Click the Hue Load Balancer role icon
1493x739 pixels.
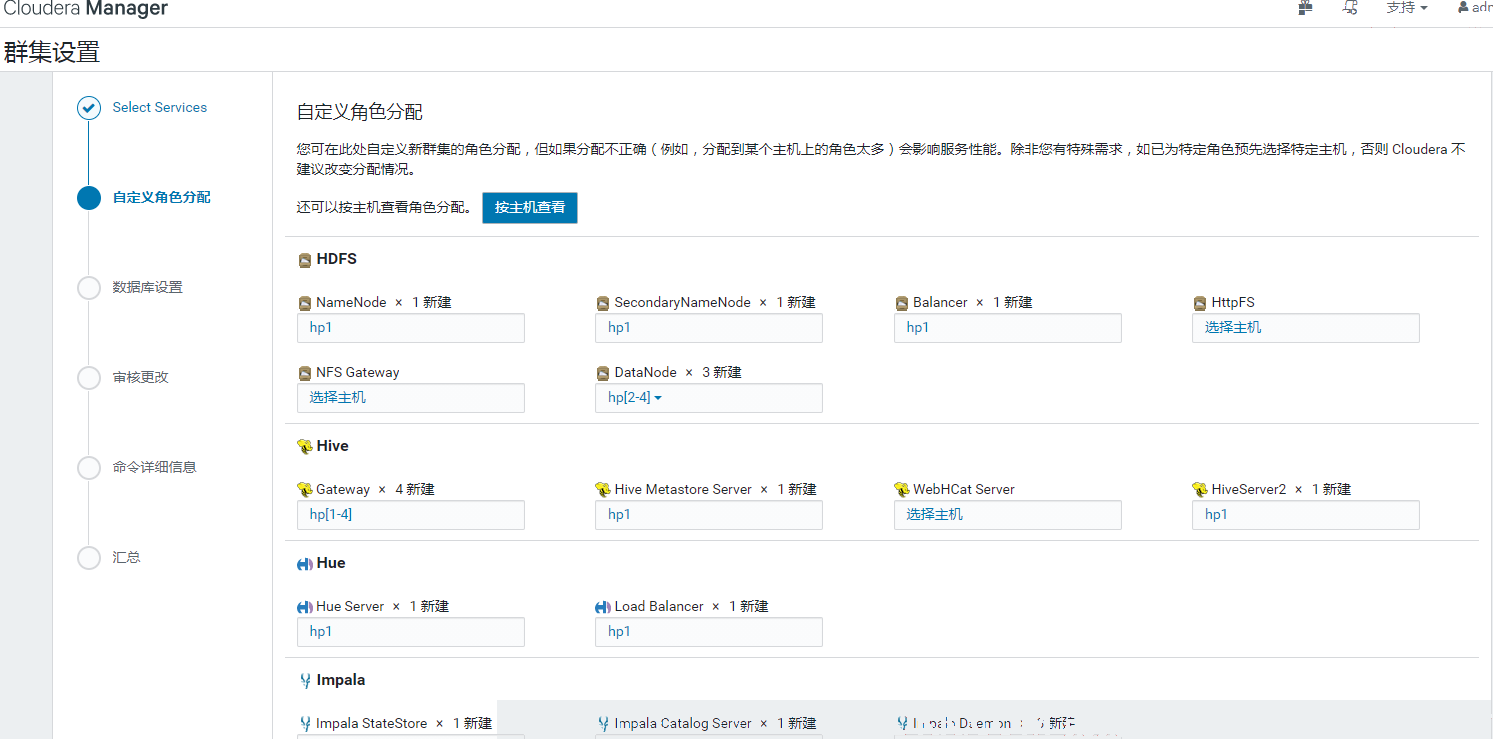pos(603,607)
